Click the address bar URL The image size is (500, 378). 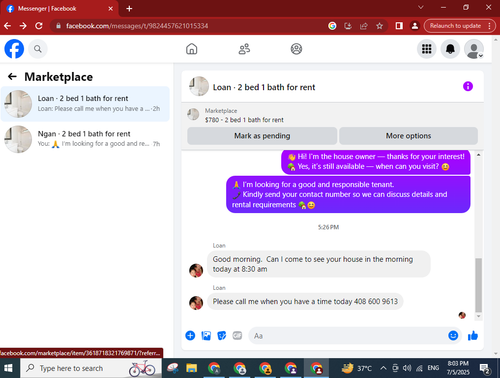coord(137,26)
